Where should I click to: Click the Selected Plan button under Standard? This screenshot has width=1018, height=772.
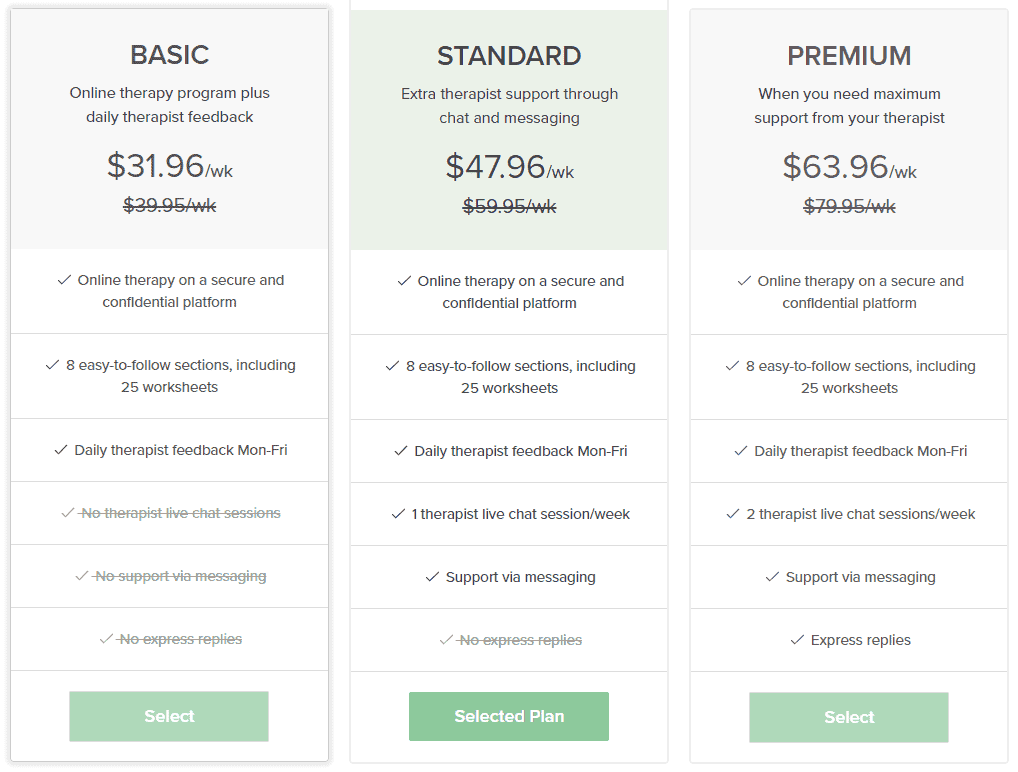click(509, 716)
